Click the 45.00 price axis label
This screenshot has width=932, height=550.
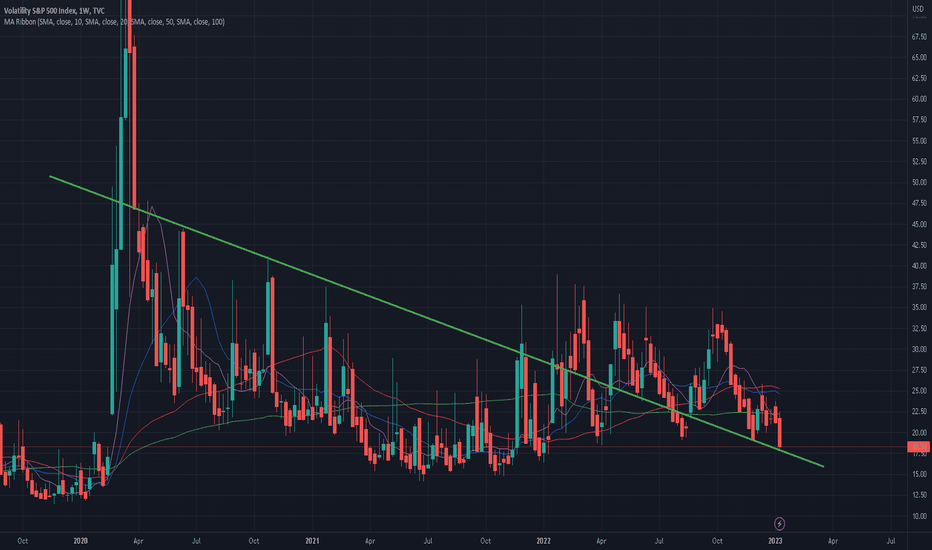pos(919,224)
